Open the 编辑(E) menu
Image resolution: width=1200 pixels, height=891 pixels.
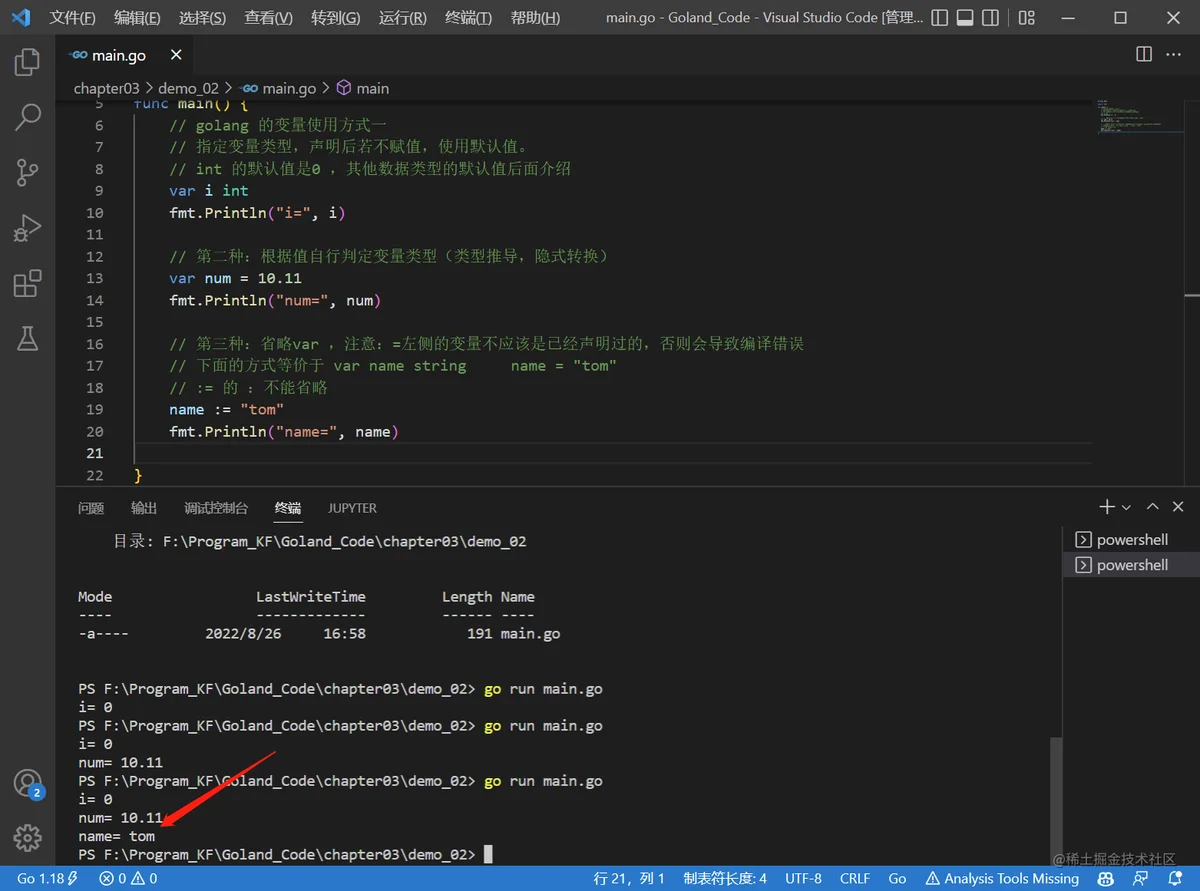(x=137, y=18)
